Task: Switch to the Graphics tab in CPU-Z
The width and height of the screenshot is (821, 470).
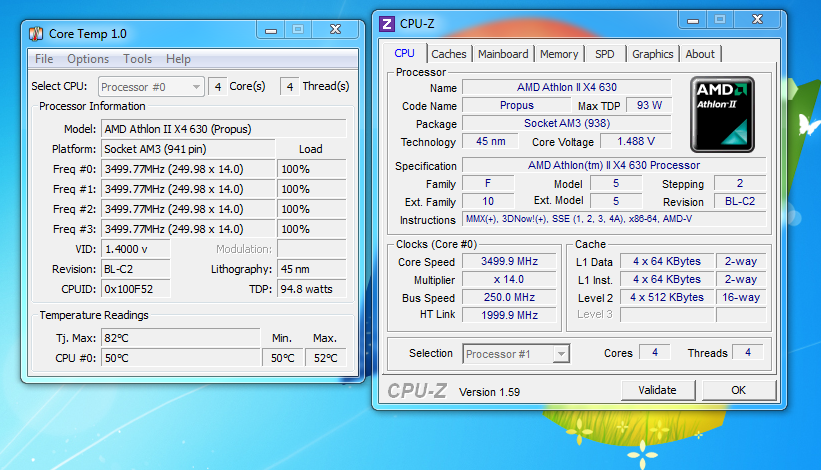Action: 652,54
